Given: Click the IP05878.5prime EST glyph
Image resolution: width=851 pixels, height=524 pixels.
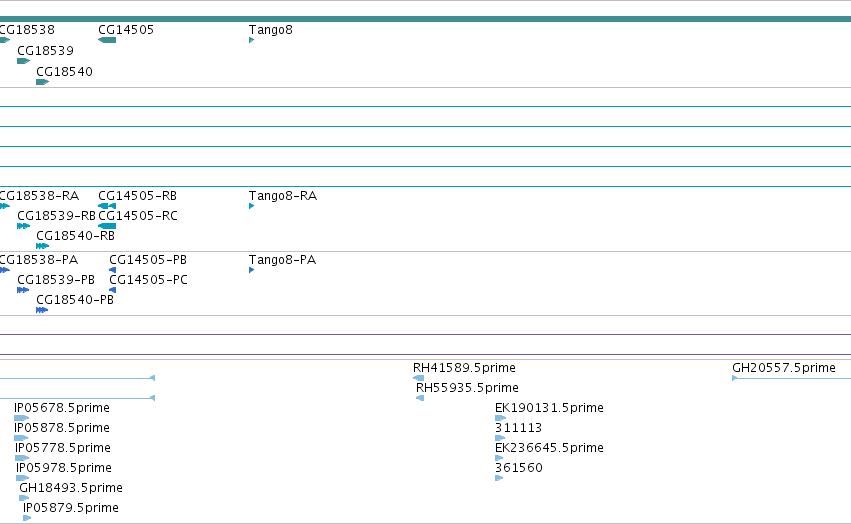Looking at the screenshot, I should point(21,439).
